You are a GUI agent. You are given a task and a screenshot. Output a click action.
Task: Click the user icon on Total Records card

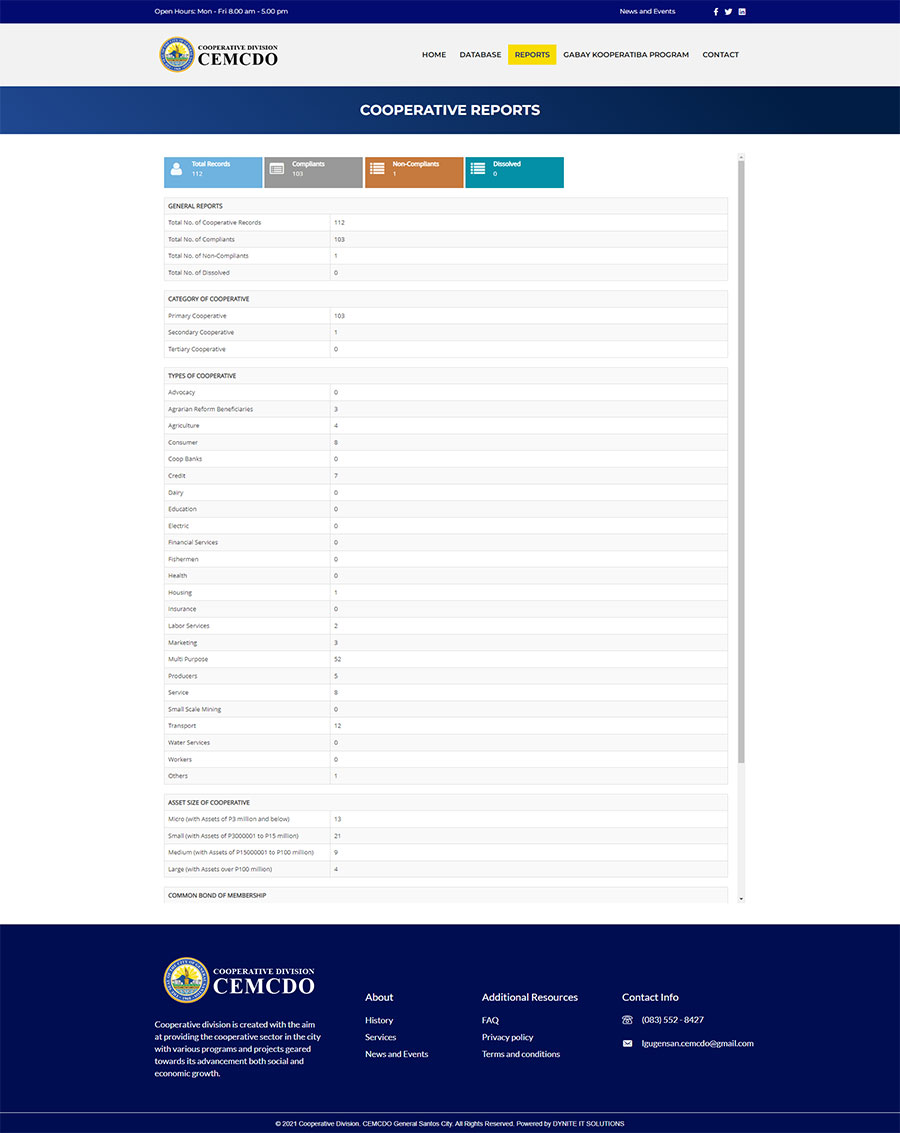pos(176,169)
